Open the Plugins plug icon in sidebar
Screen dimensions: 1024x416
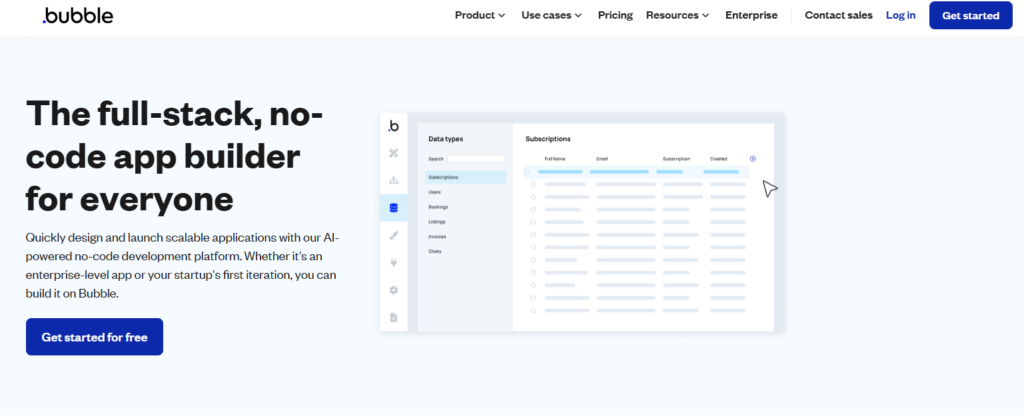tap(393, 263)
